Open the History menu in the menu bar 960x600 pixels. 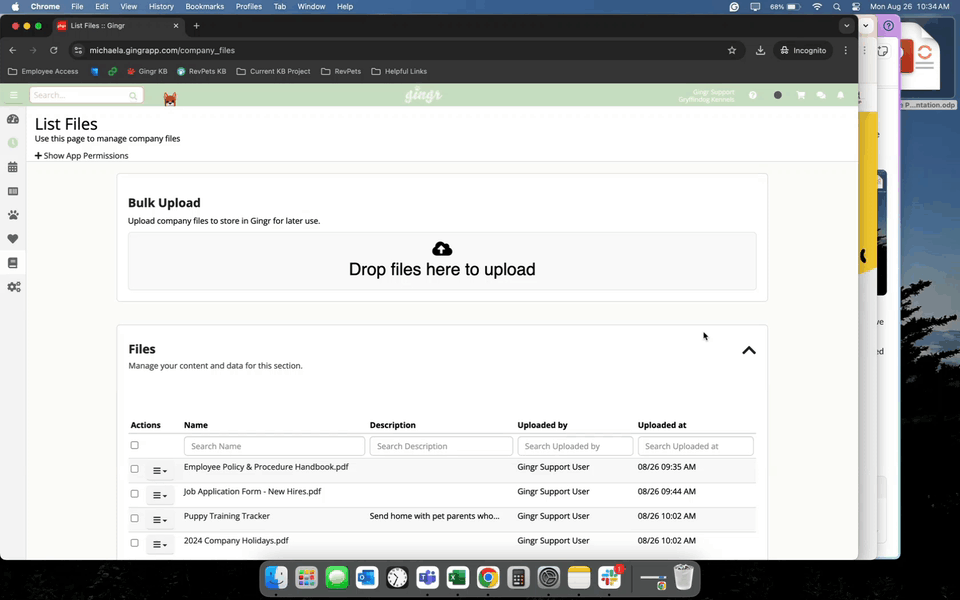161,6
